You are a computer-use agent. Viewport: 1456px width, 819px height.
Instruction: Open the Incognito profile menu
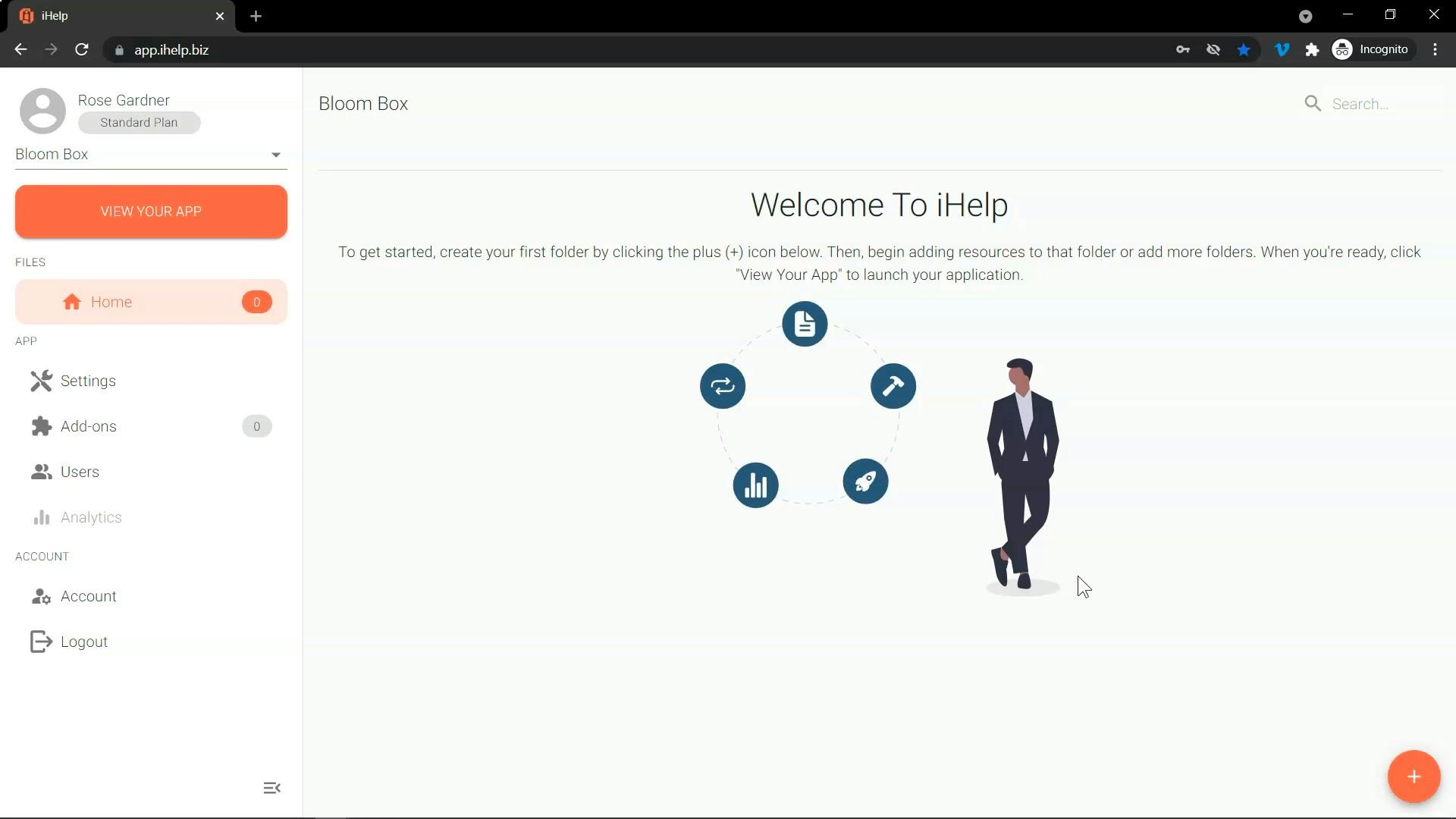click(1373, 49)
